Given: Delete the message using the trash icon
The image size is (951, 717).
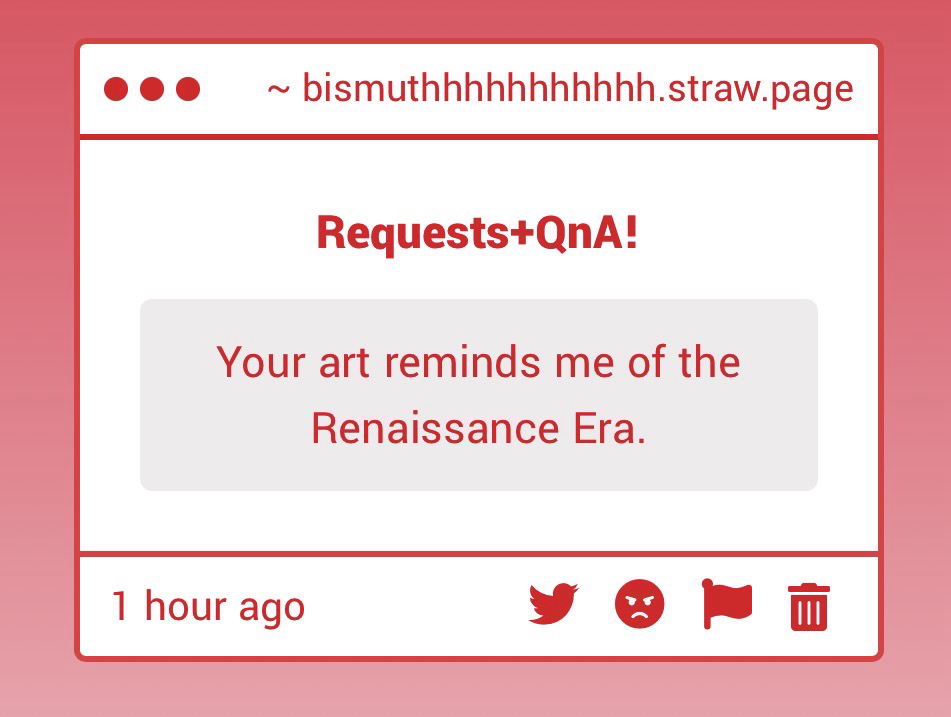Looking at the screenshot, I should [x=809, y=606].
